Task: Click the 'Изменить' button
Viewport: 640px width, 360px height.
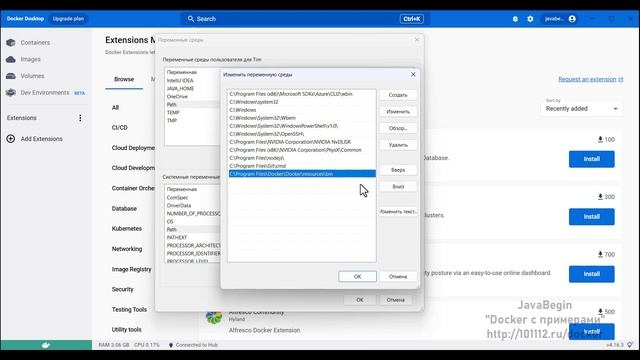Action: tap(398, 111)
